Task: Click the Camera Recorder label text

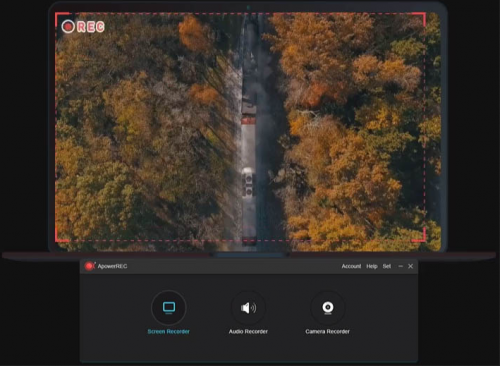Action: (328, 331)
